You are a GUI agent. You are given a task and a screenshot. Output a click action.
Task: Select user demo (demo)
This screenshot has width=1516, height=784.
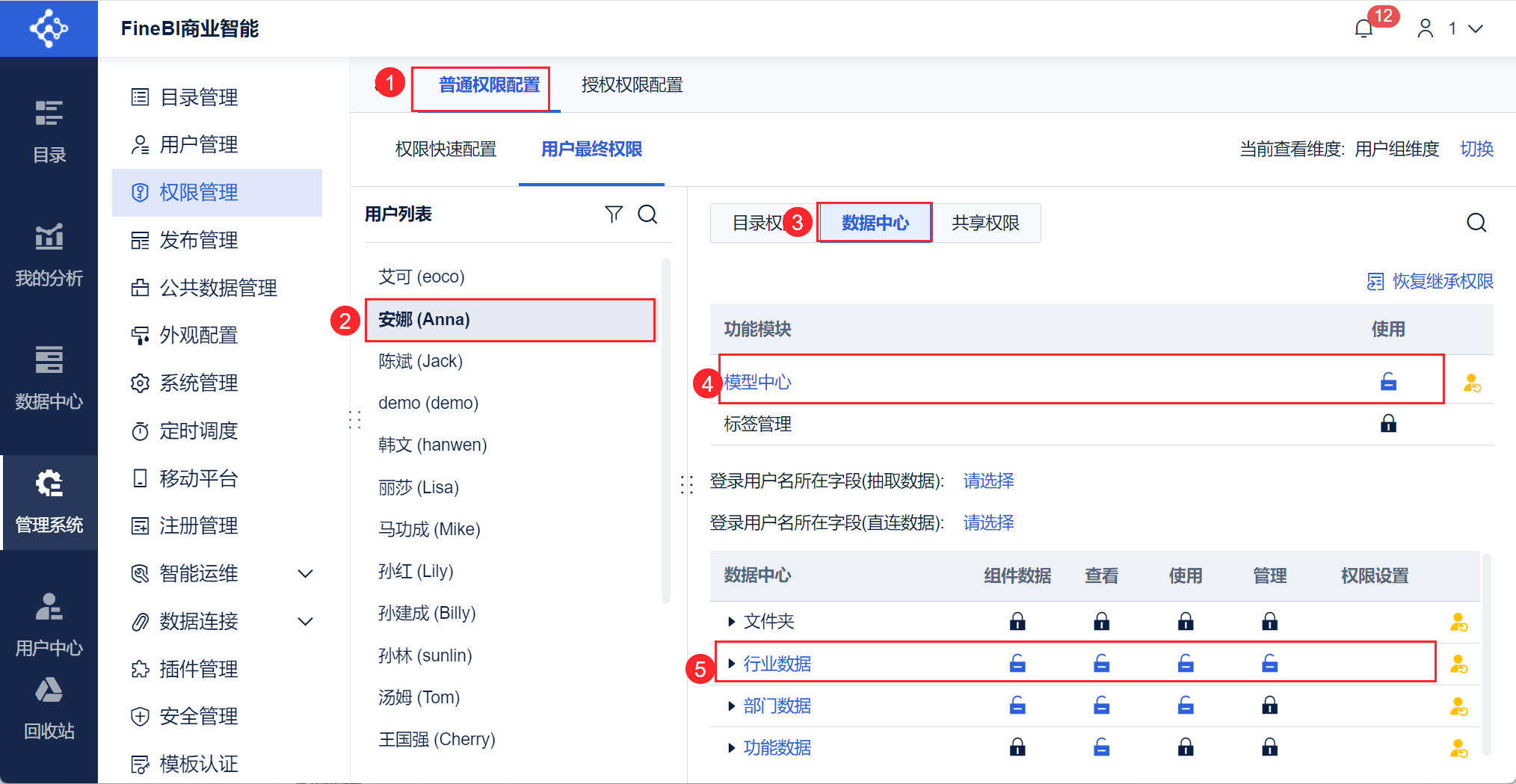(x=510, y=404)
